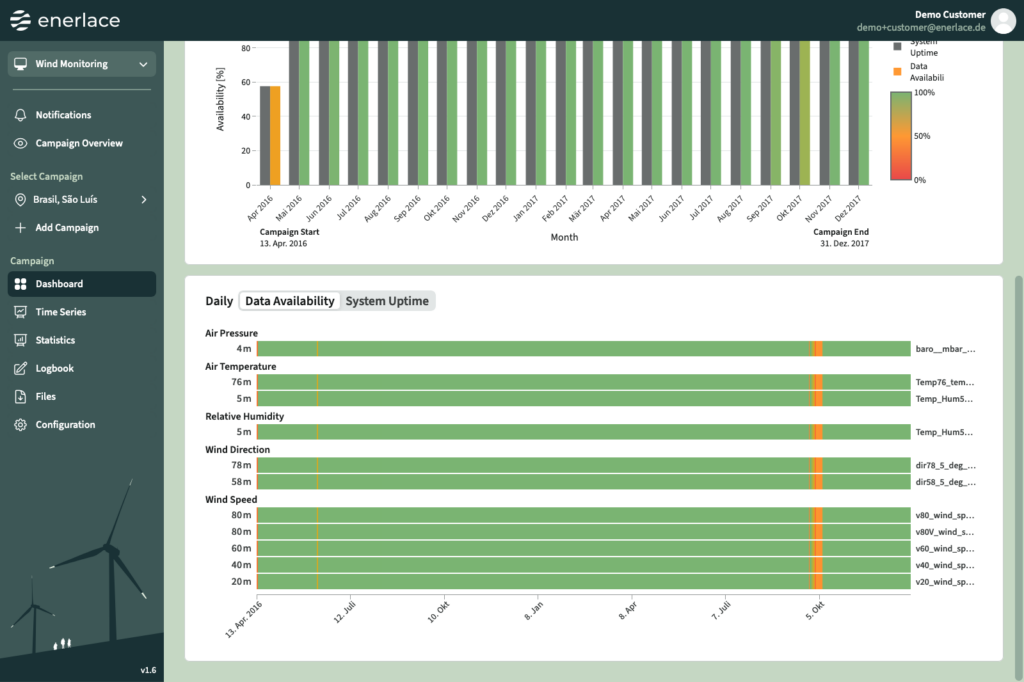Open the Time Series menu item
1024x682 pixels.
coord(61,312)
